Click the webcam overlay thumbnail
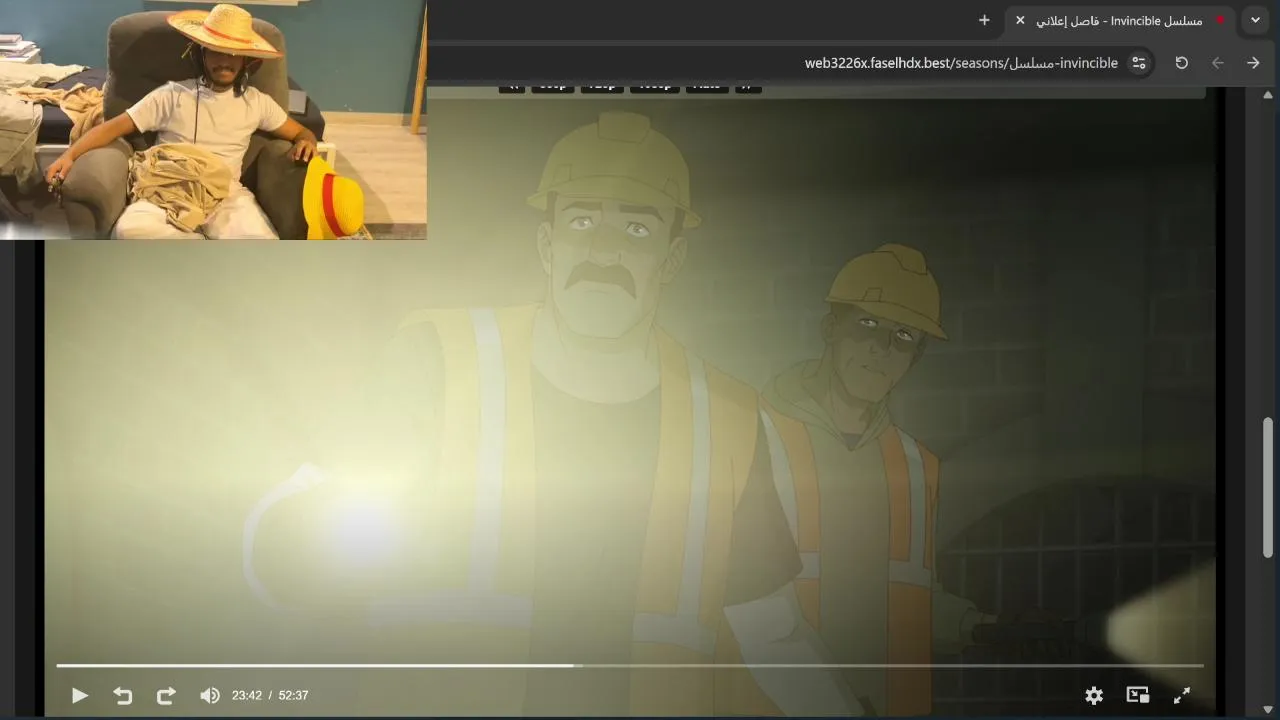The height and width of the screenshot is (720, 1280). (213, 120)
